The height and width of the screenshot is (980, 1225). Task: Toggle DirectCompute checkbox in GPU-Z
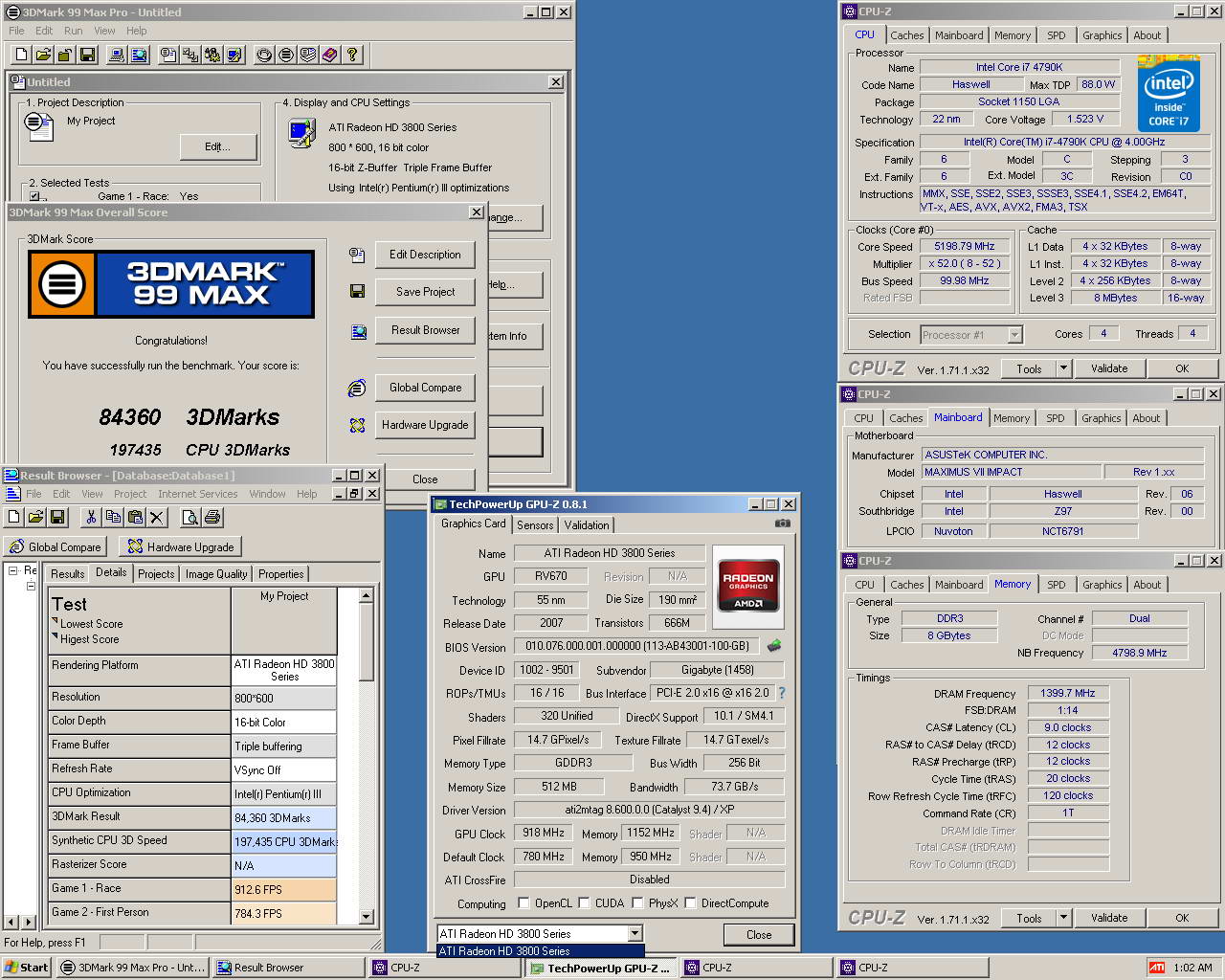690,902
